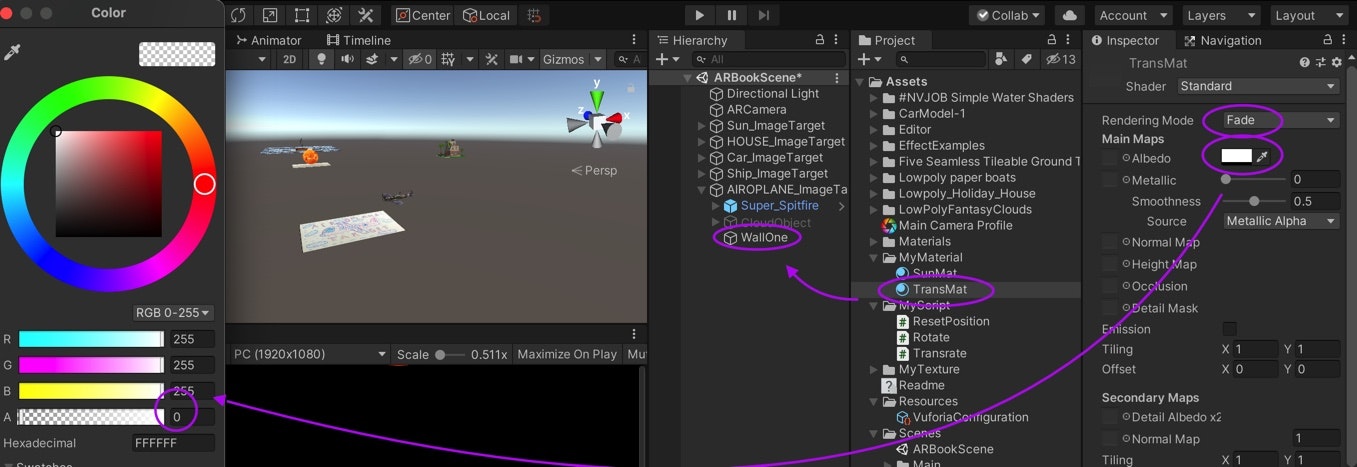1357x467 pixels.
Task: Click the Hexadecimal FFFFFF field
Action: pos(173,443)
